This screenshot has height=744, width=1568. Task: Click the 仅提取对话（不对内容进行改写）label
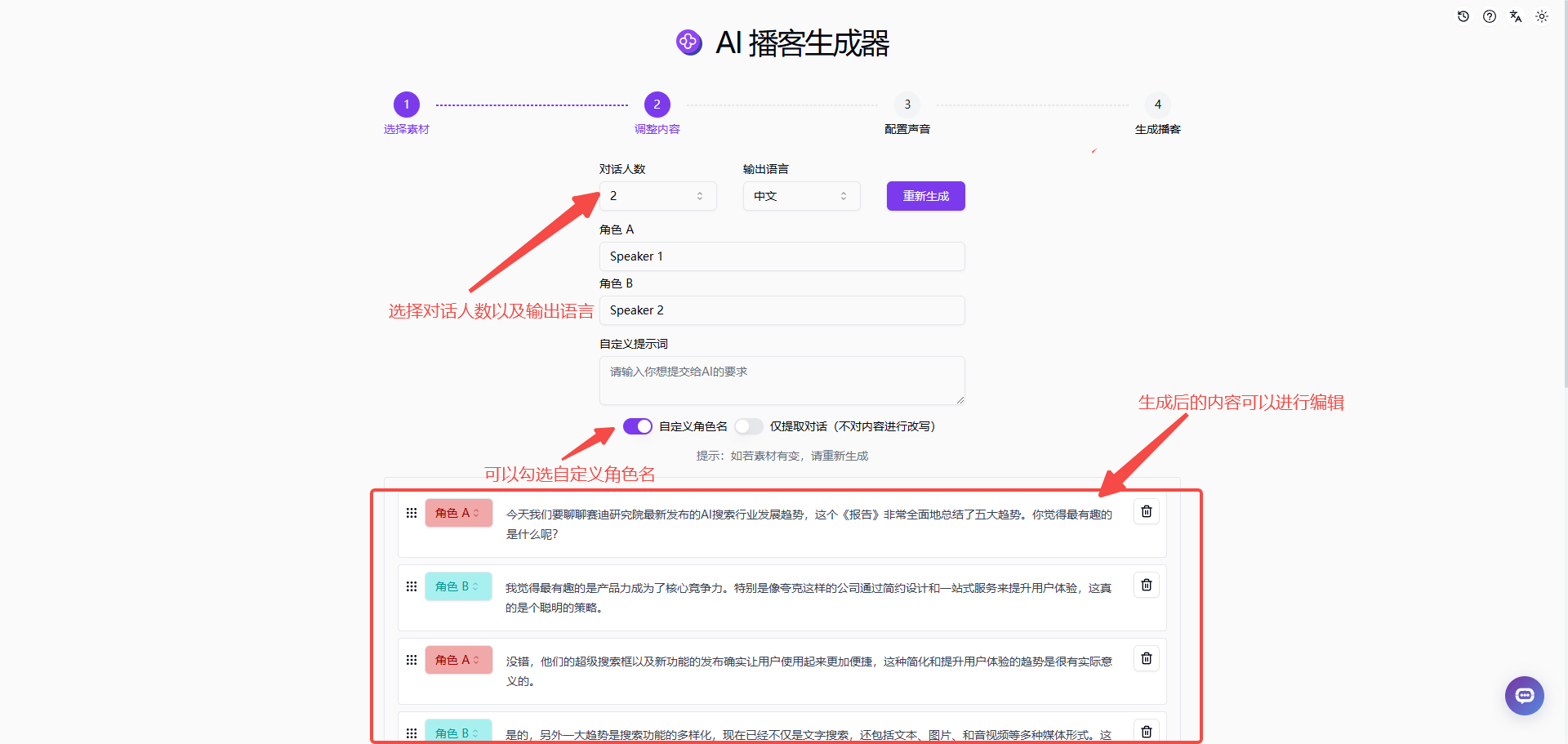pyautogui.click(x=853, y=426)
